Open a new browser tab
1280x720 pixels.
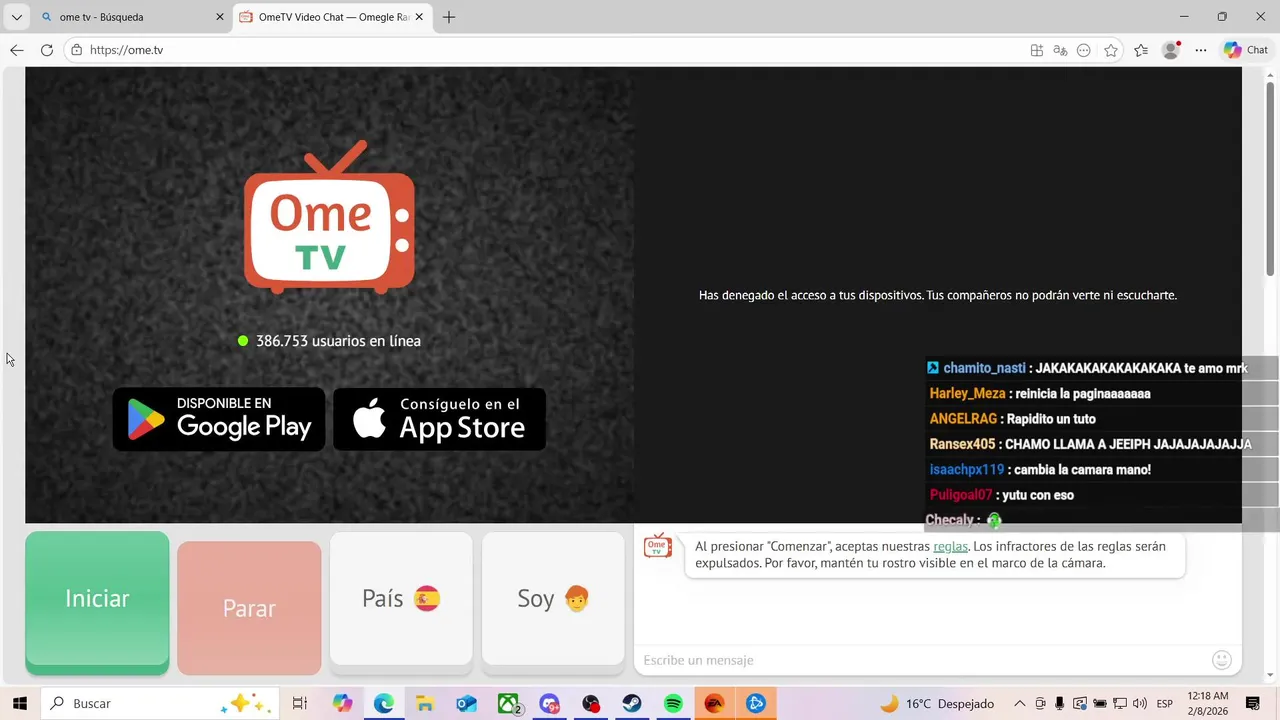[449, 17]
